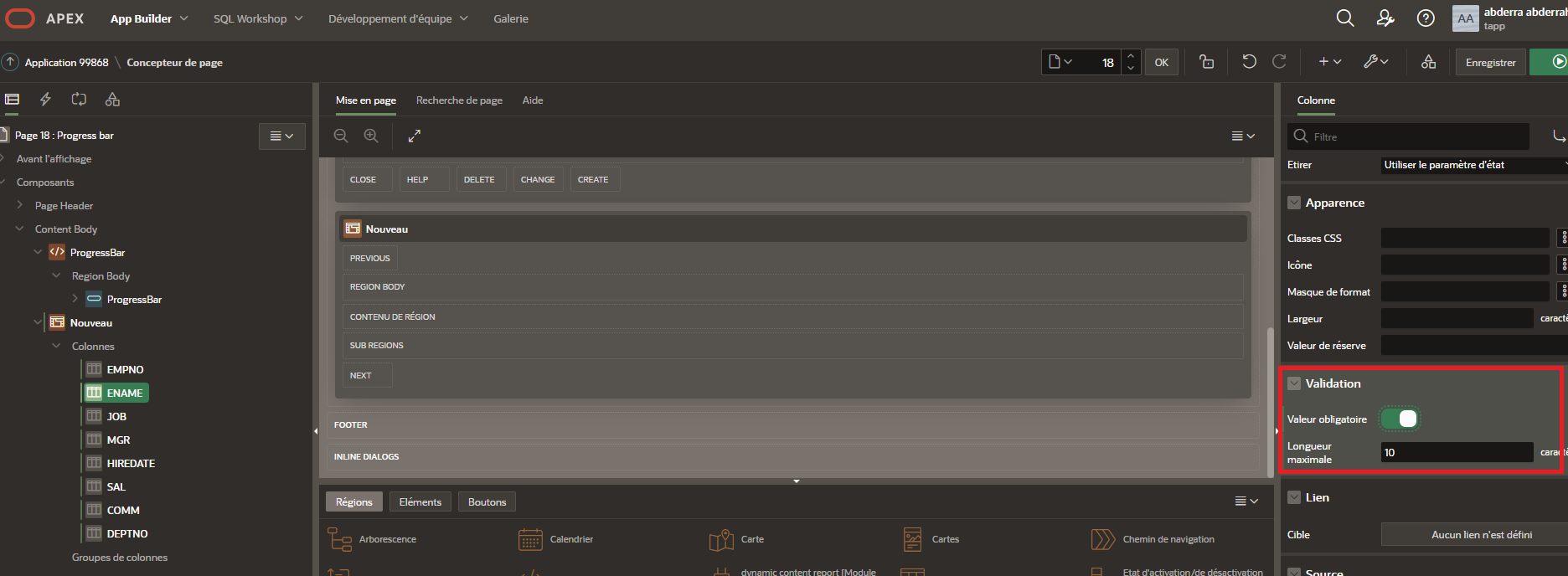Click the search magnifier icon in header
This screenshot has width=1568, height=576.
1344,18
